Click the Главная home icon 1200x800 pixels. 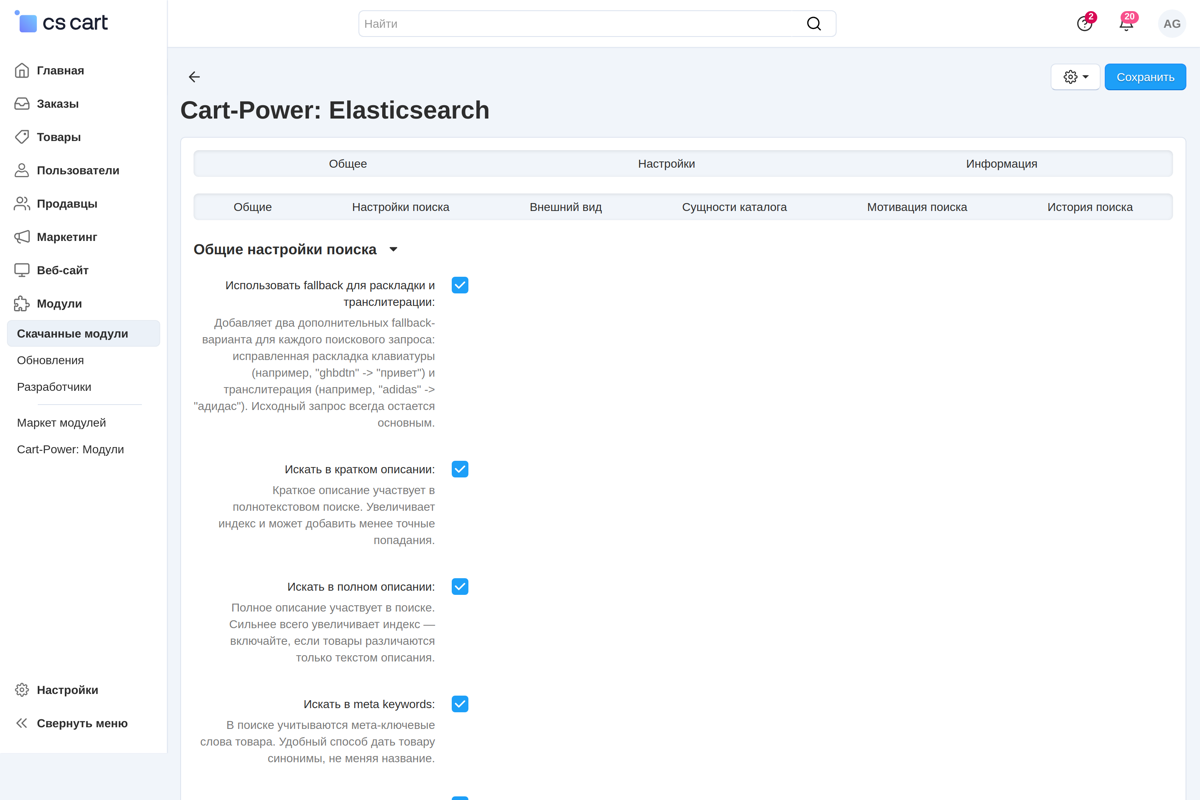[22, 71]
